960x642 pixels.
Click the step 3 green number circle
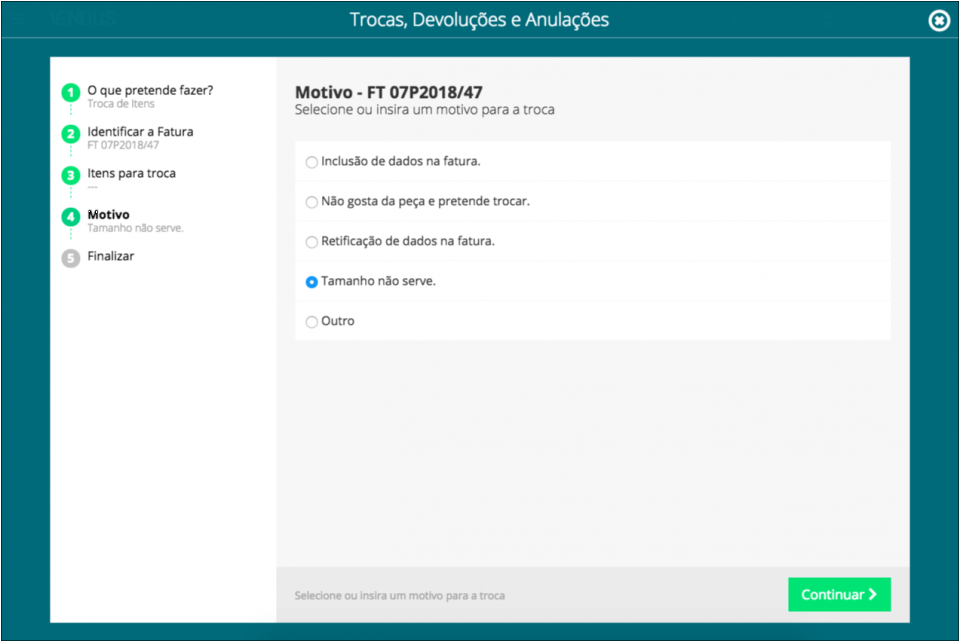[70, 176]
